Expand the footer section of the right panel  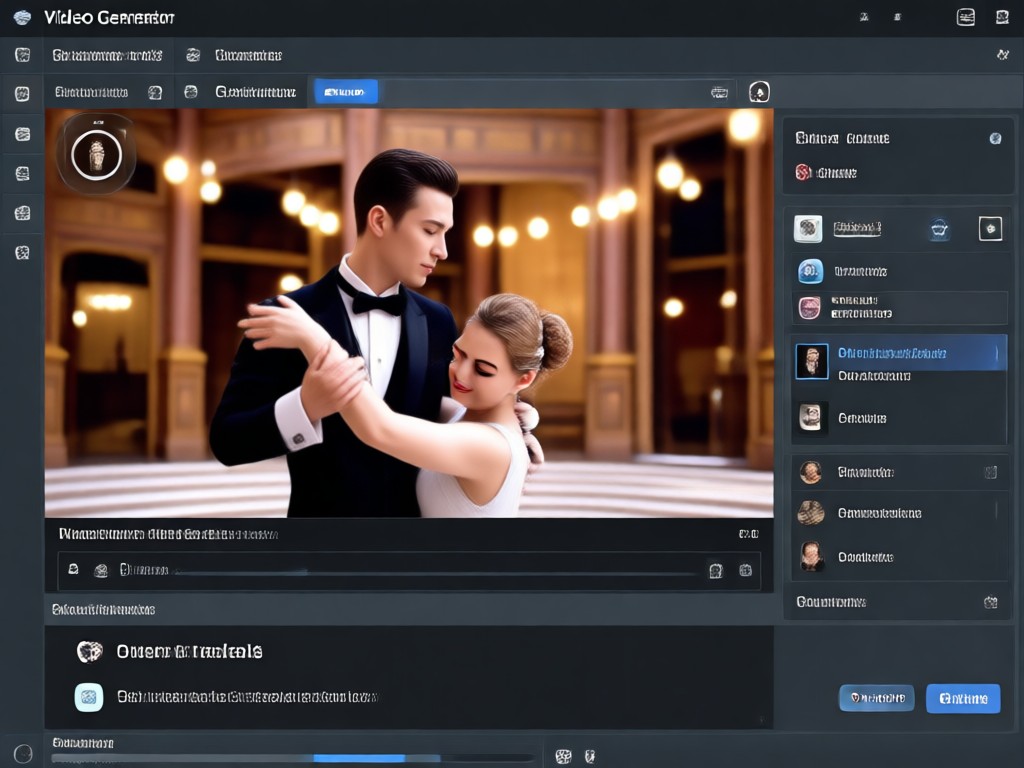pyautogui.click(x=897, y=602)
